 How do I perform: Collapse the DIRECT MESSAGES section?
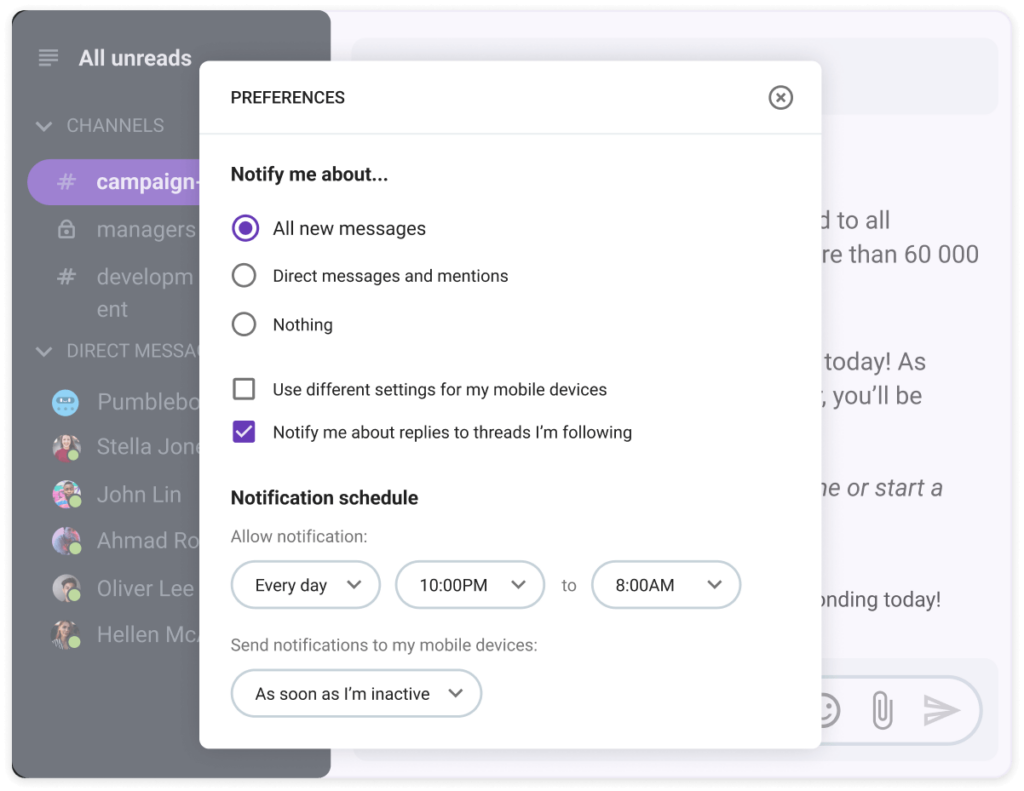43,351
